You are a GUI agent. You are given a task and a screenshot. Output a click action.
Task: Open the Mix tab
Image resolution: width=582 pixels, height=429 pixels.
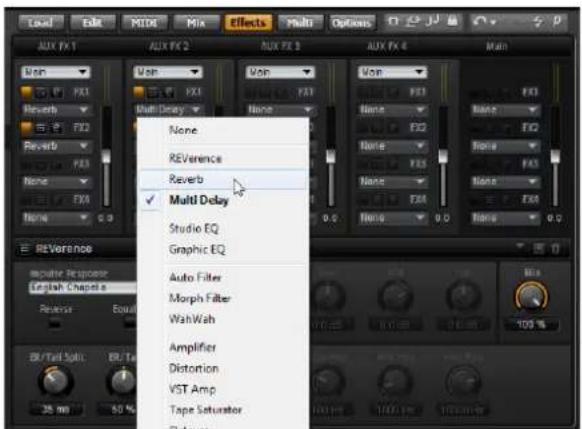pos(196,23)
